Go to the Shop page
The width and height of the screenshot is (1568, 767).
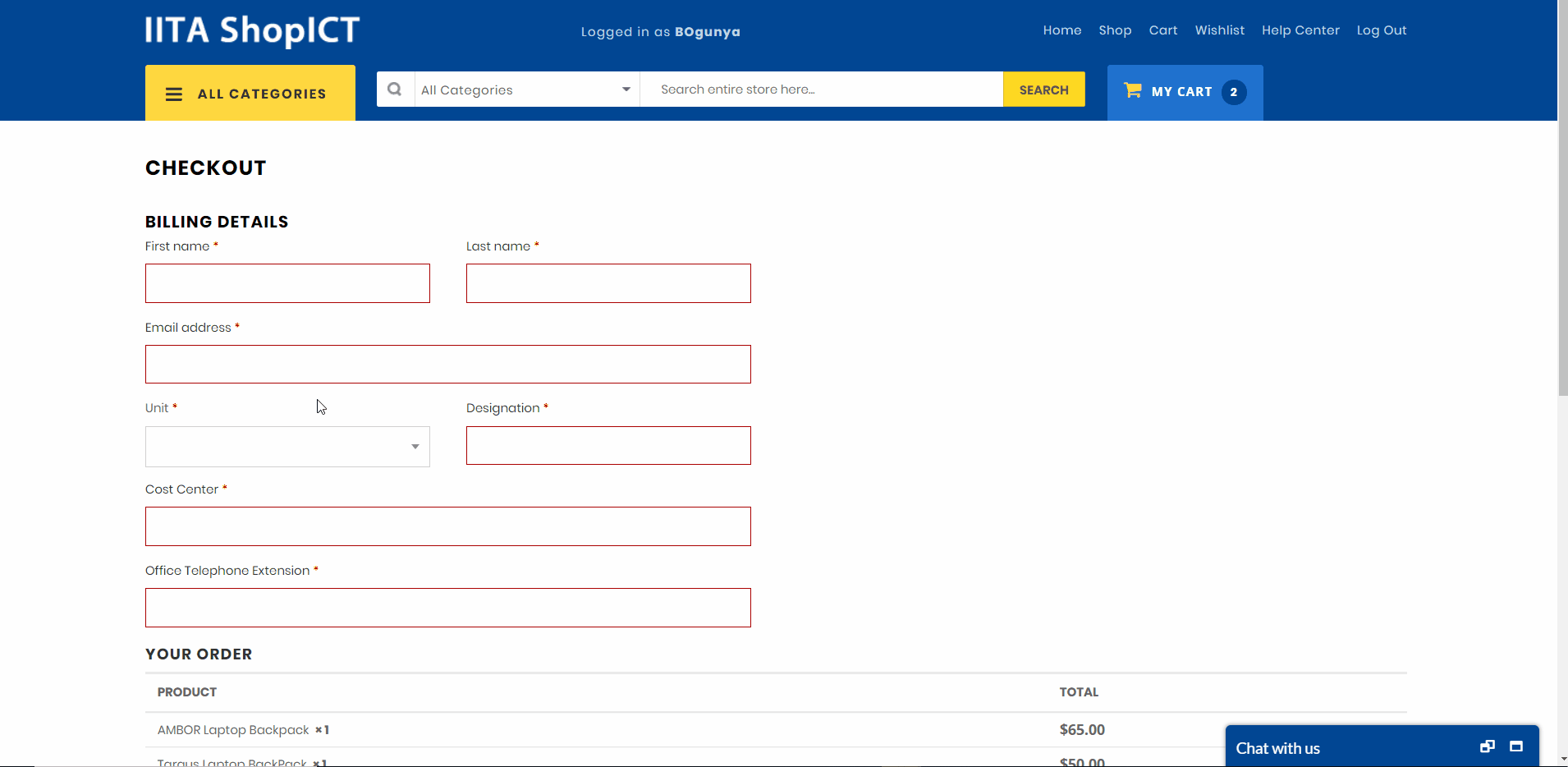coord(1115,30)
